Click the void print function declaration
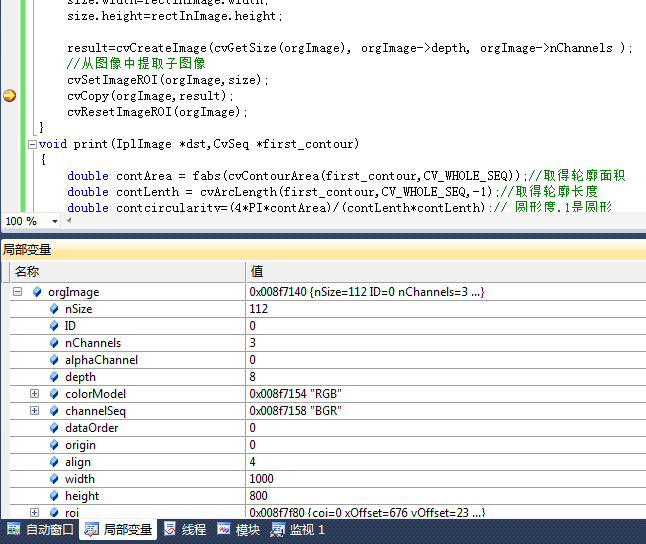The height and width of the screenshot is (544, 646). (199, 144)
